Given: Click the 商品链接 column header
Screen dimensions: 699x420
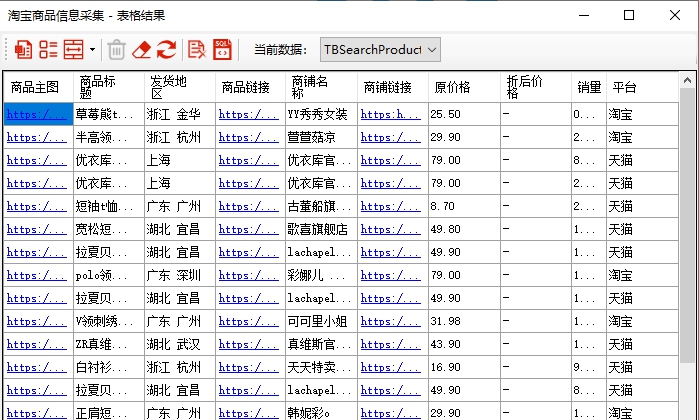Looking at the screenshot, I should pos(251,87).
